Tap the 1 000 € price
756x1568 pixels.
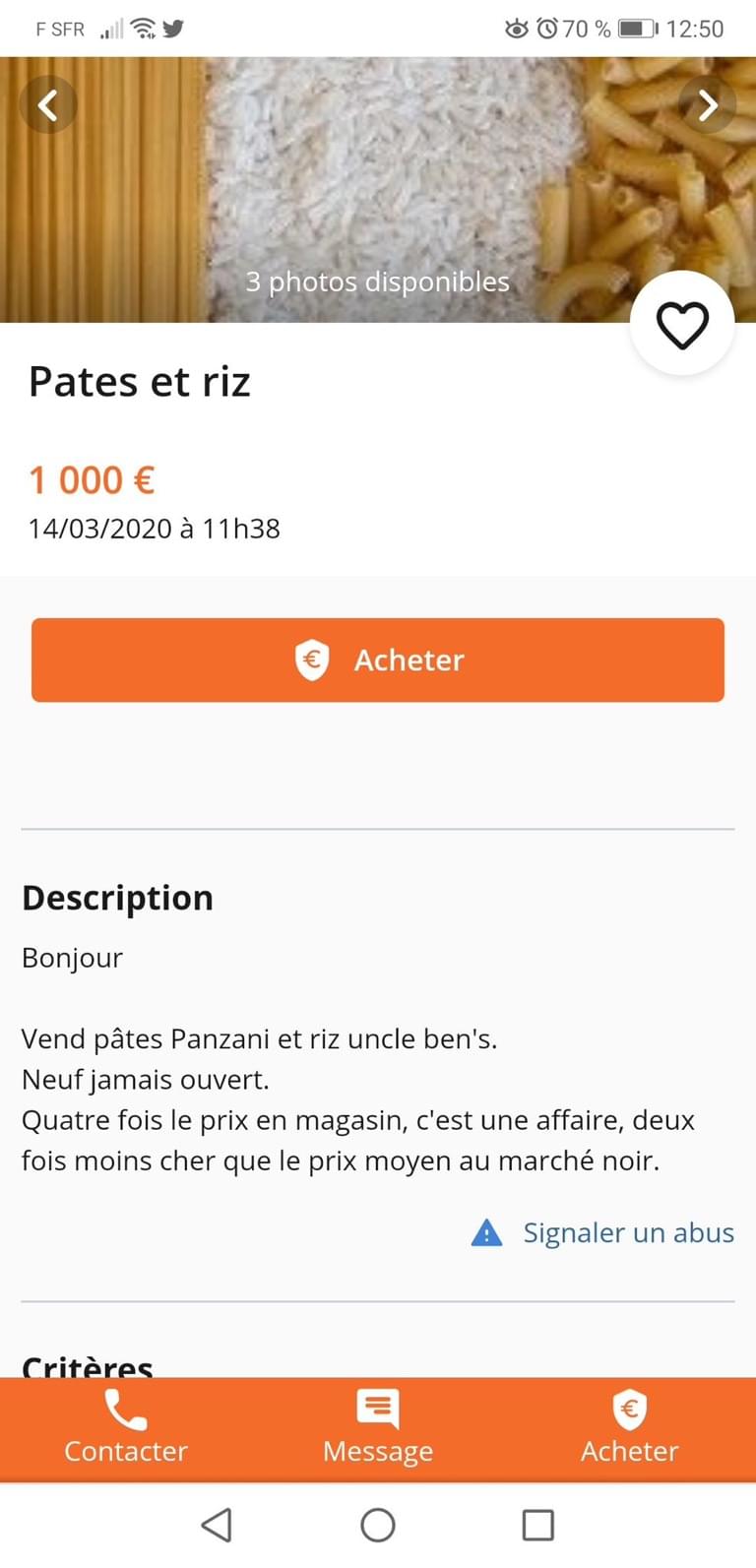tap(93, 480)
